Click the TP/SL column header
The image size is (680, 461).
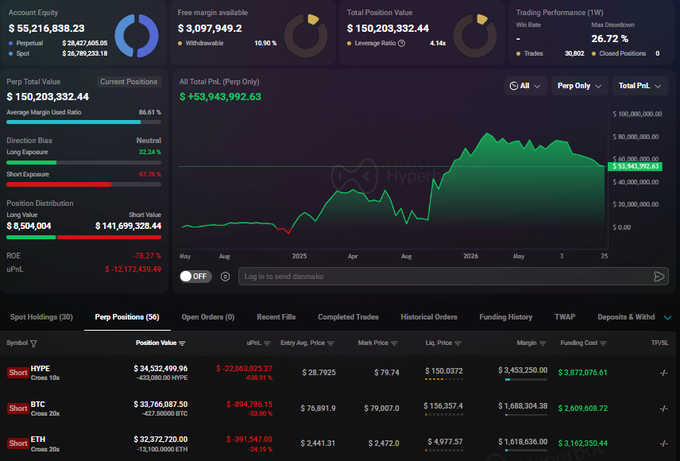pos(660,343)
